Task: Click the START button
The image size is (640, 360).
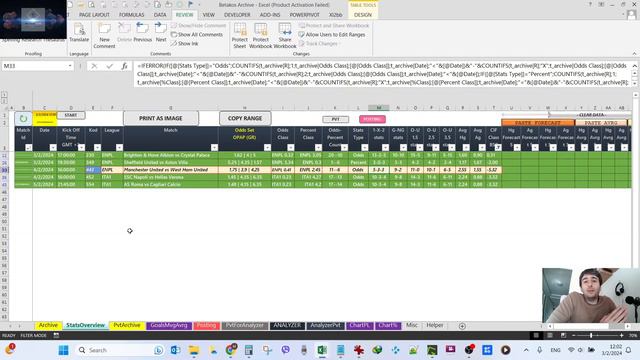Action: (71, 115)
